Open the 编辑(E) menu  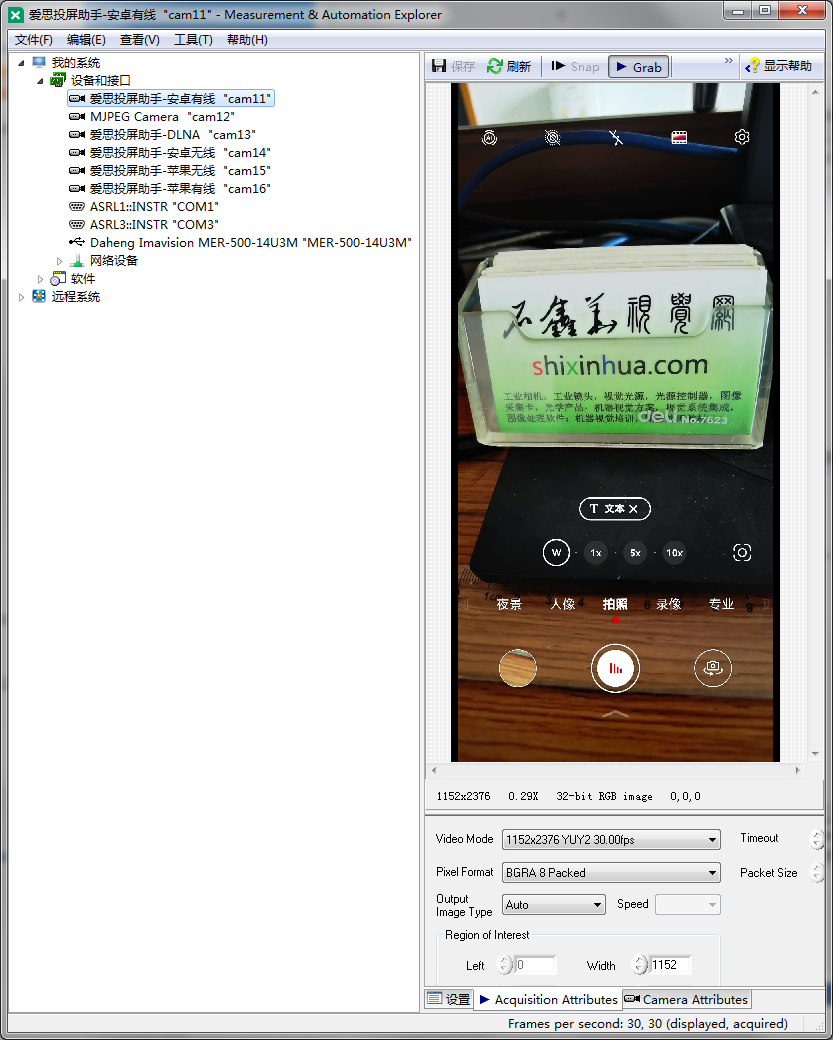tap(86, 40)
